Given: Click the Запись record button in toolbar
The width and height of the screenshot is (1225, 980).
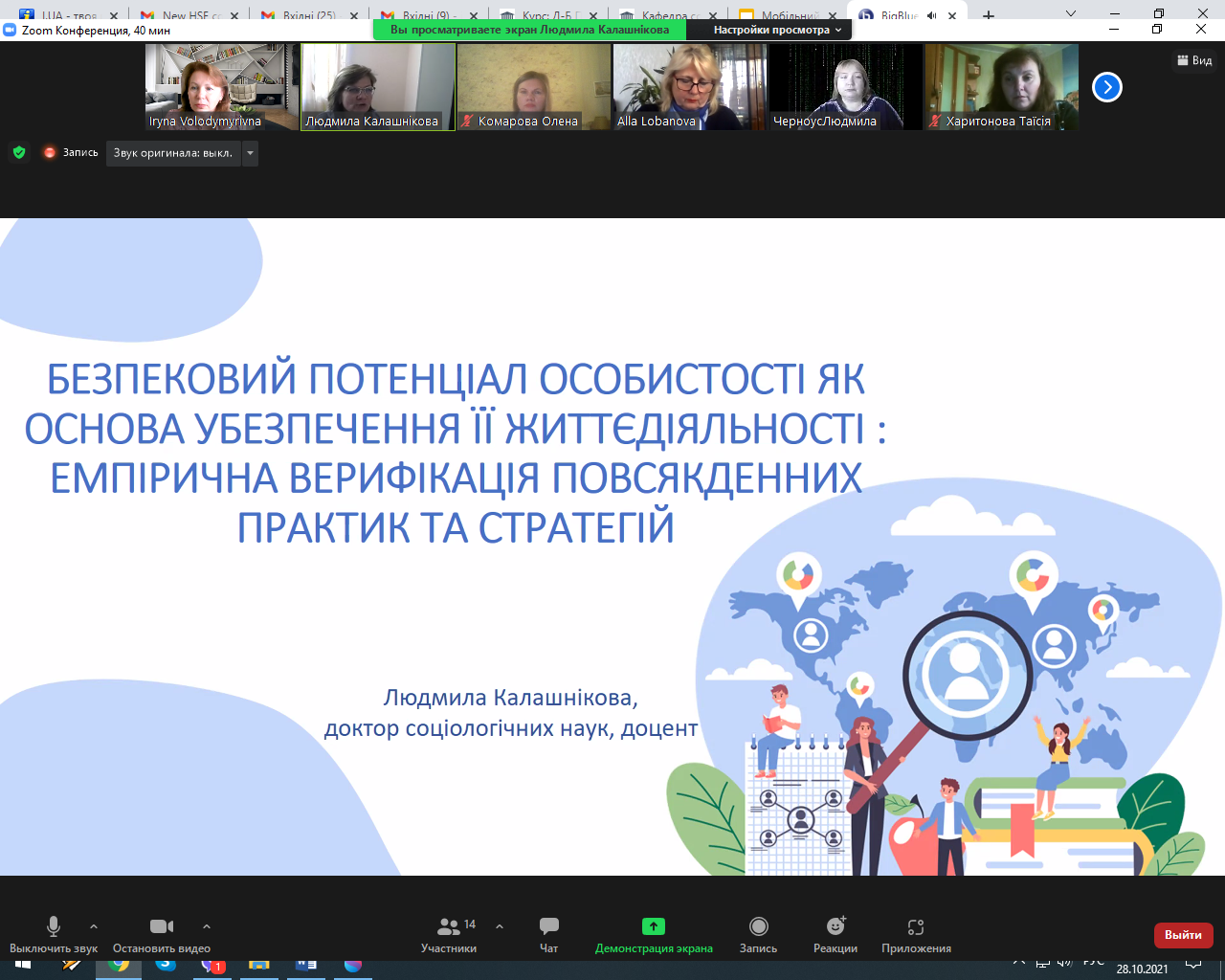Looking at the screenshot, I should click(758, 934).
